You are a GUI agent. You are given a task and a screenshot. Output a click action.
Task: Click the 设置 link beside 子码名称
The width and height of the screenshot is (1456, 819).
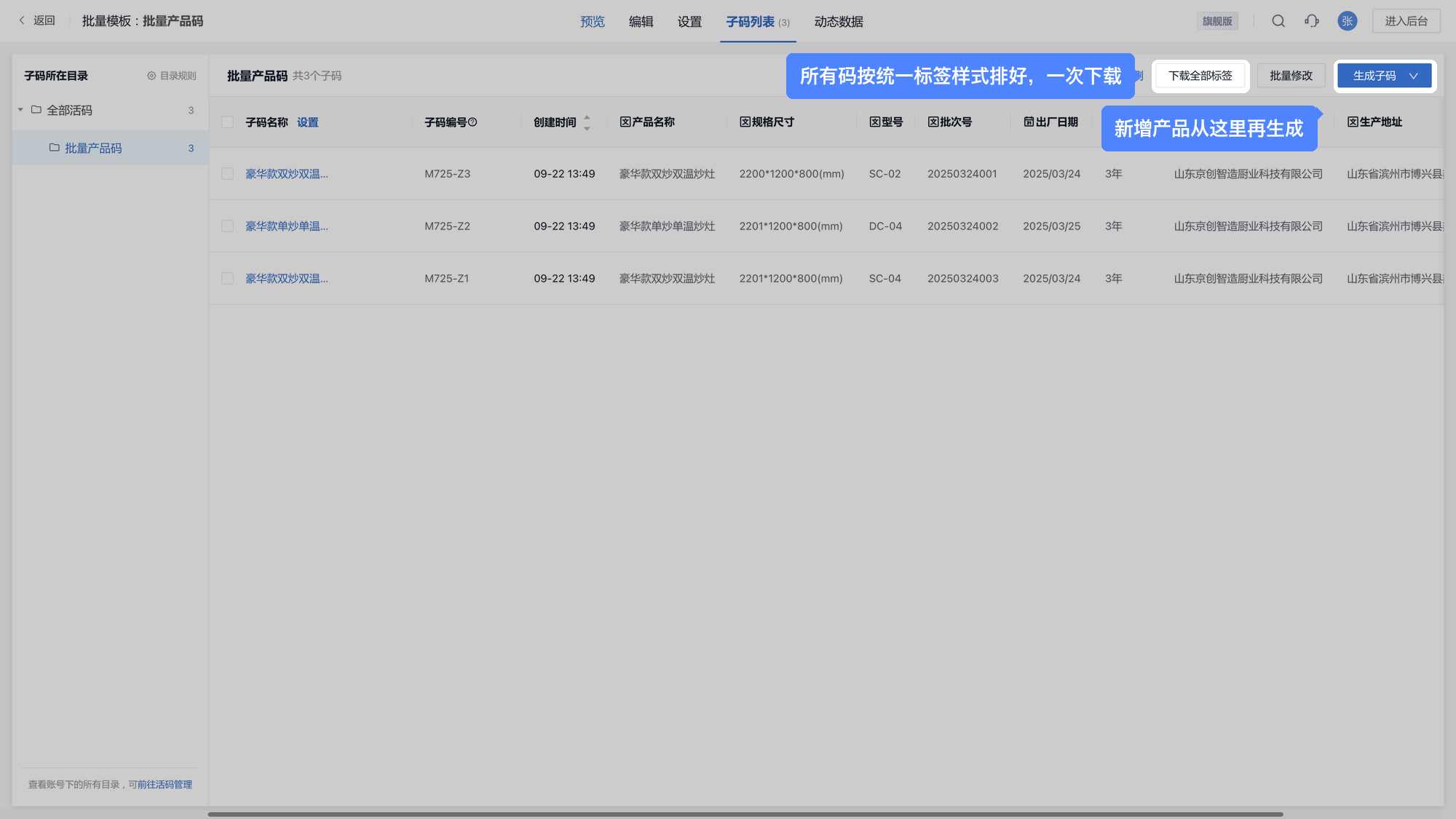coord(307,122)
